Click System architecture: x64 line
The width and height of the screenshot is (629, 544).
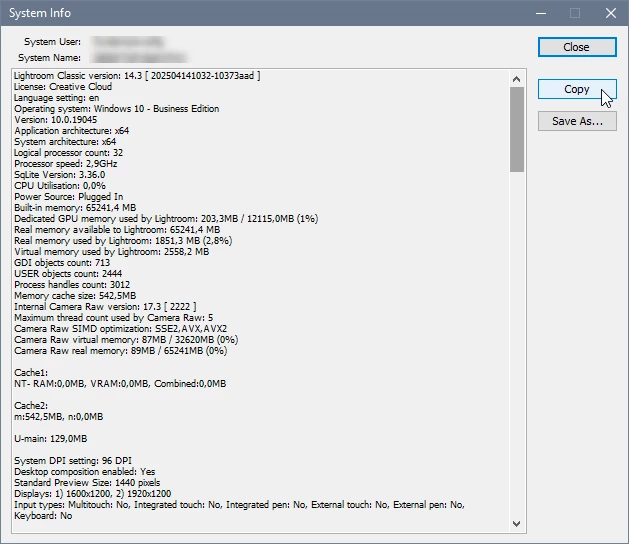(x=65, y=142)
